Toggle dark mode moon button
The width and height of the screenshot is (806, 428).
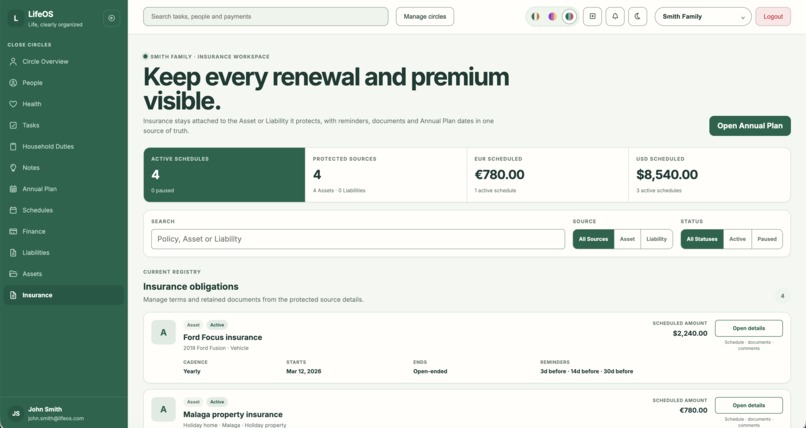637,16
